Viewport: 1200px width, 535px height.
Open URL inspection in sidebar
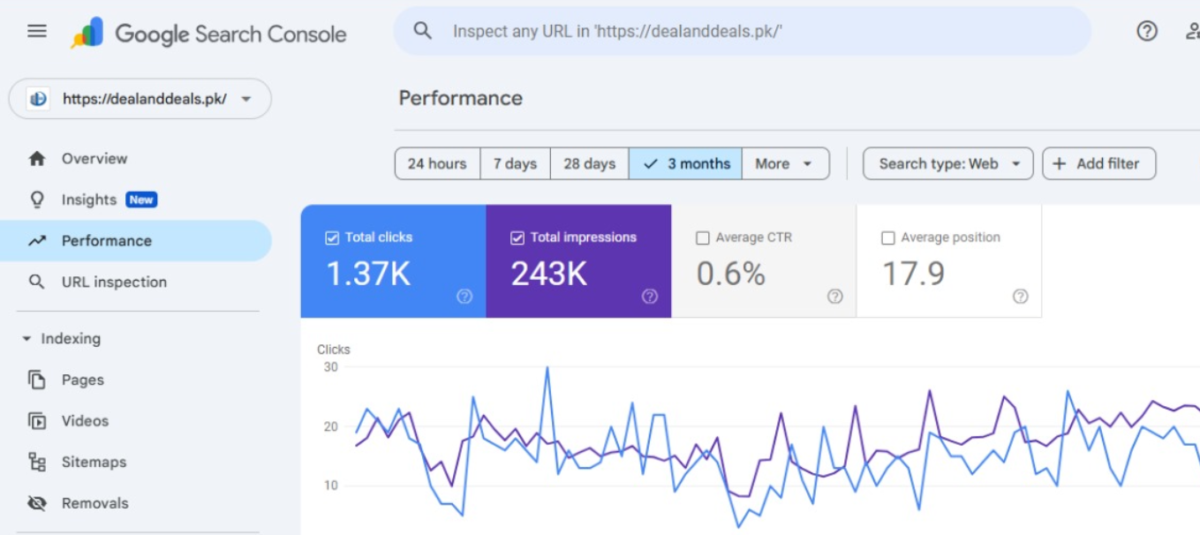(135, 282)
